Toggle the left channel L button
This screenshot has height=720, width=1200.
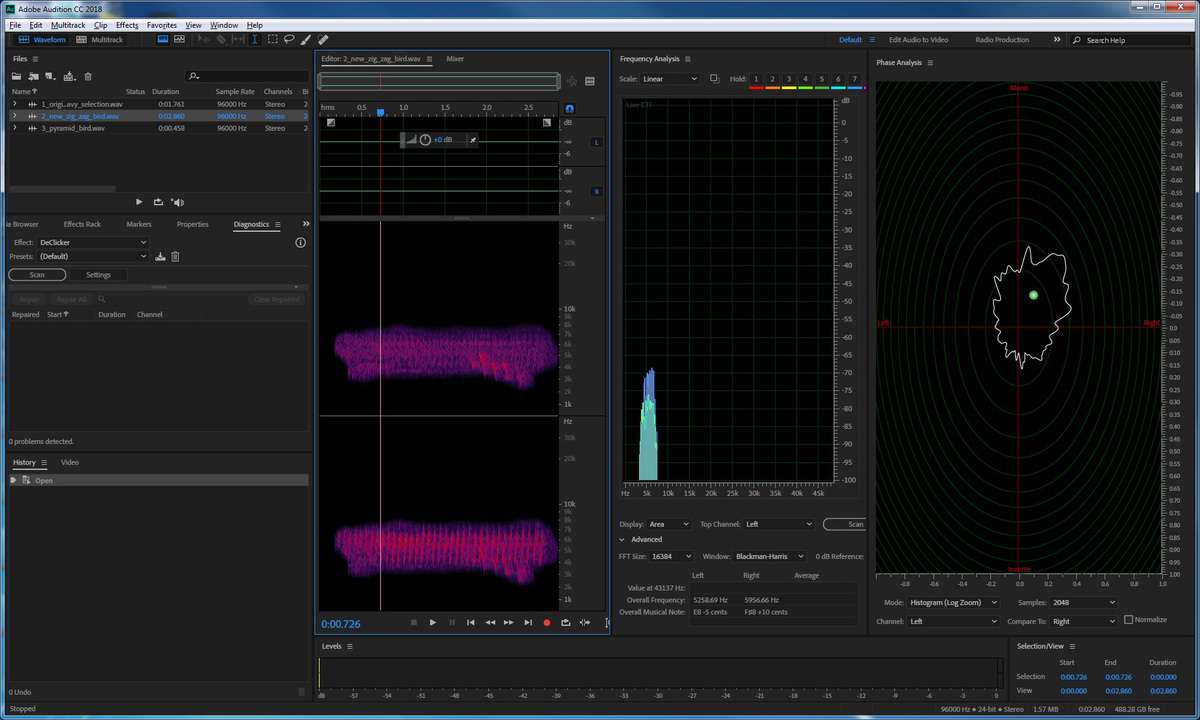pos(597,143)
